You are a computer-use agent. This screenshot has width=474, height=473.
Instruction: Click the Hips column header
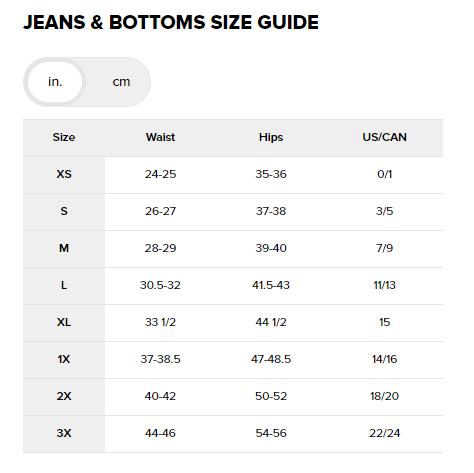[x=271, y=137]
